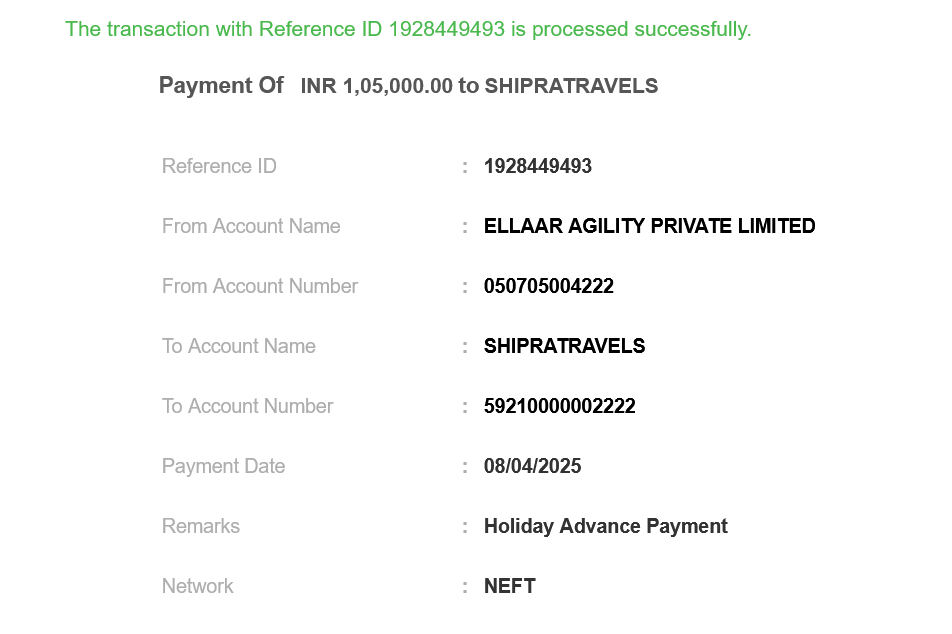The image size is (952, 634).
Task: Click the INR 1,05,000.00 payment amount
Action: tap(376, 86)
